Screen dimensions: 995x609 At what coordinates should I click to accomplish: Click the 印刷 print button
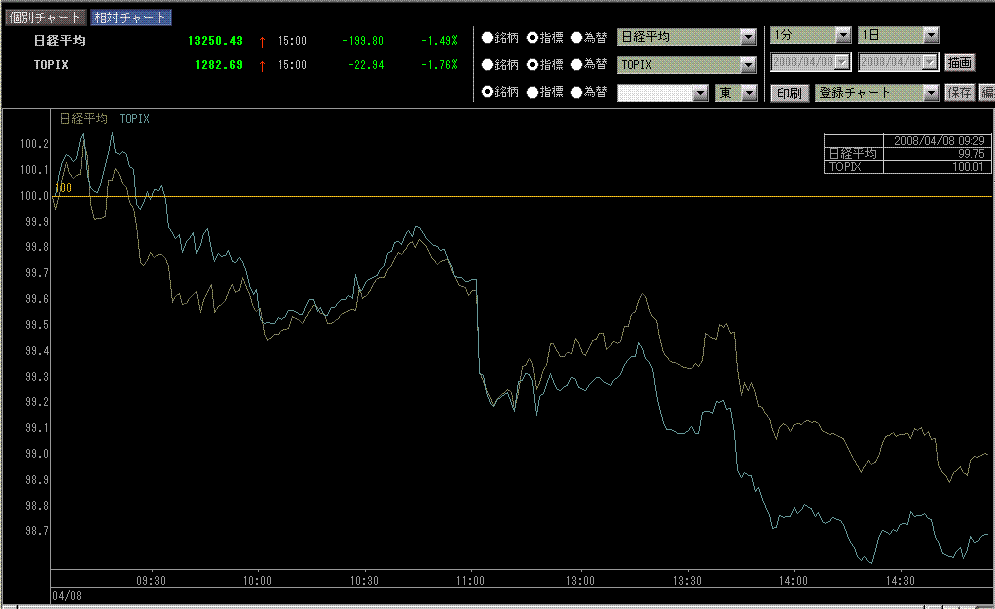click(x=789, y=93)
